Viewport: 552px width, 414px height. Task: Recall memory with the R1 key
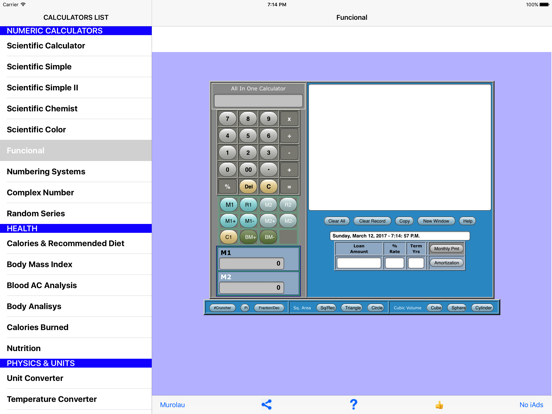click(x=248, y=205)
